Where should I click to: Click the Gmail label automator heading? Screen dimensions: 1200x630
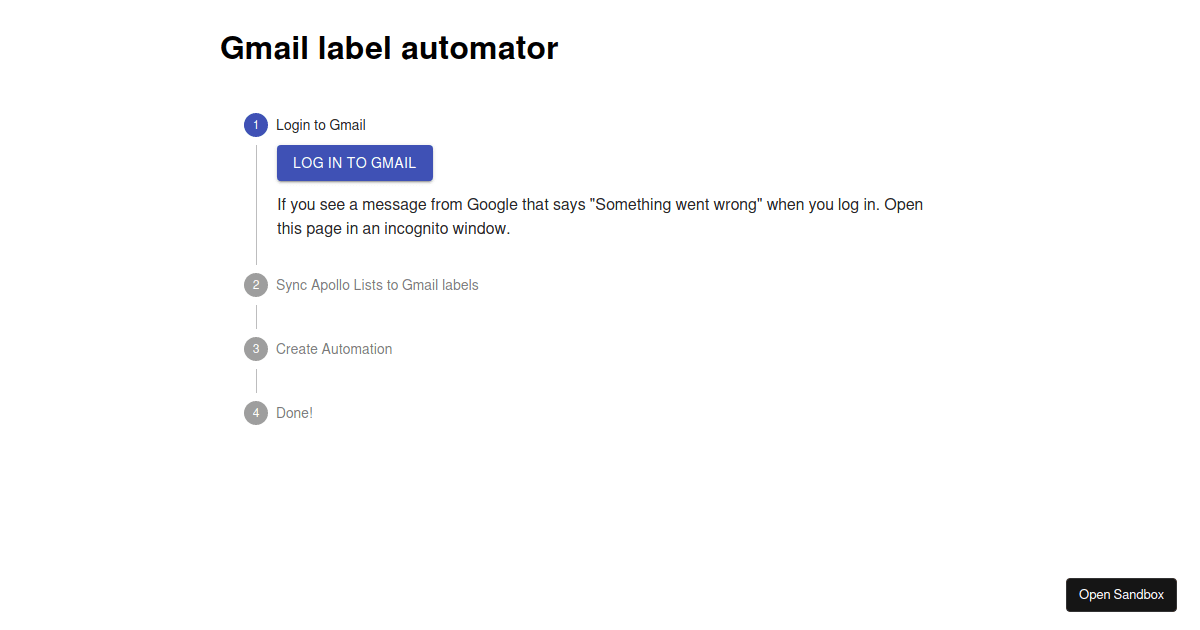click(389, 47)
